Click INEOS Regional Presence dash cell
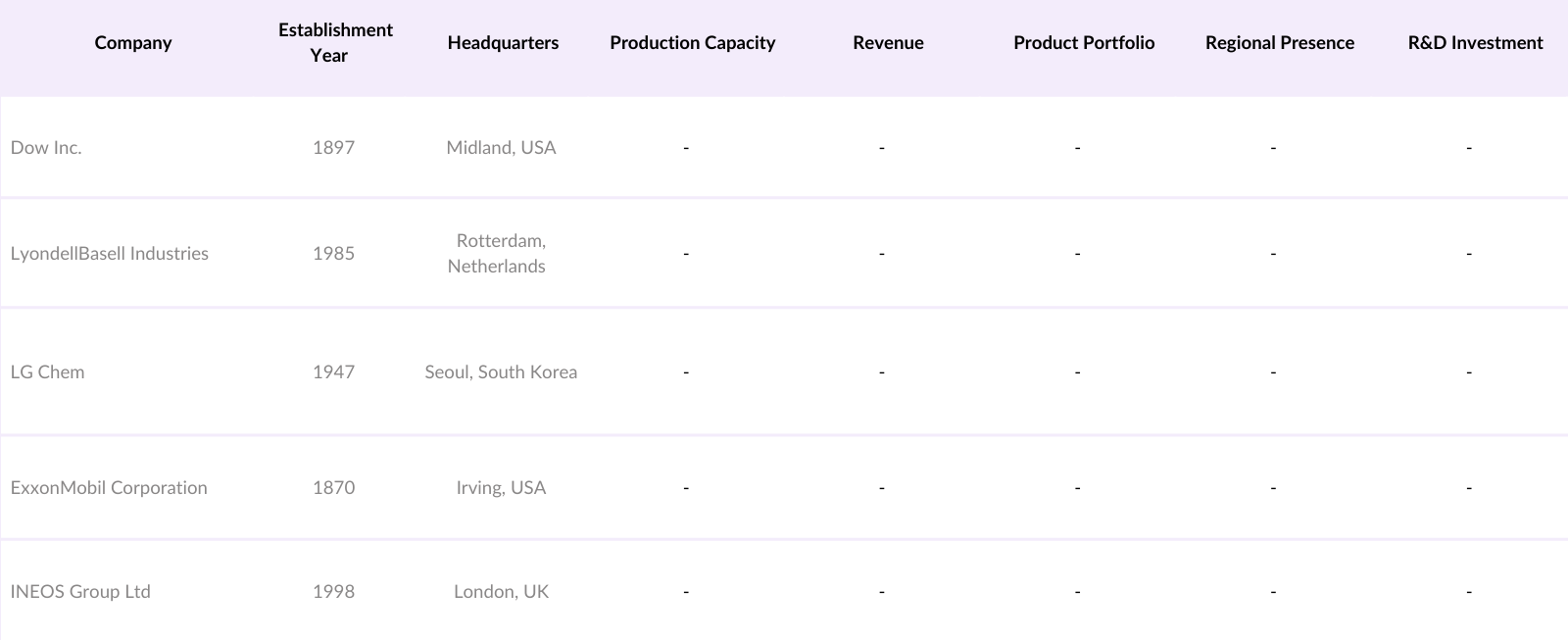Viewport: 1568px width, 640px height. [1273, 592]
